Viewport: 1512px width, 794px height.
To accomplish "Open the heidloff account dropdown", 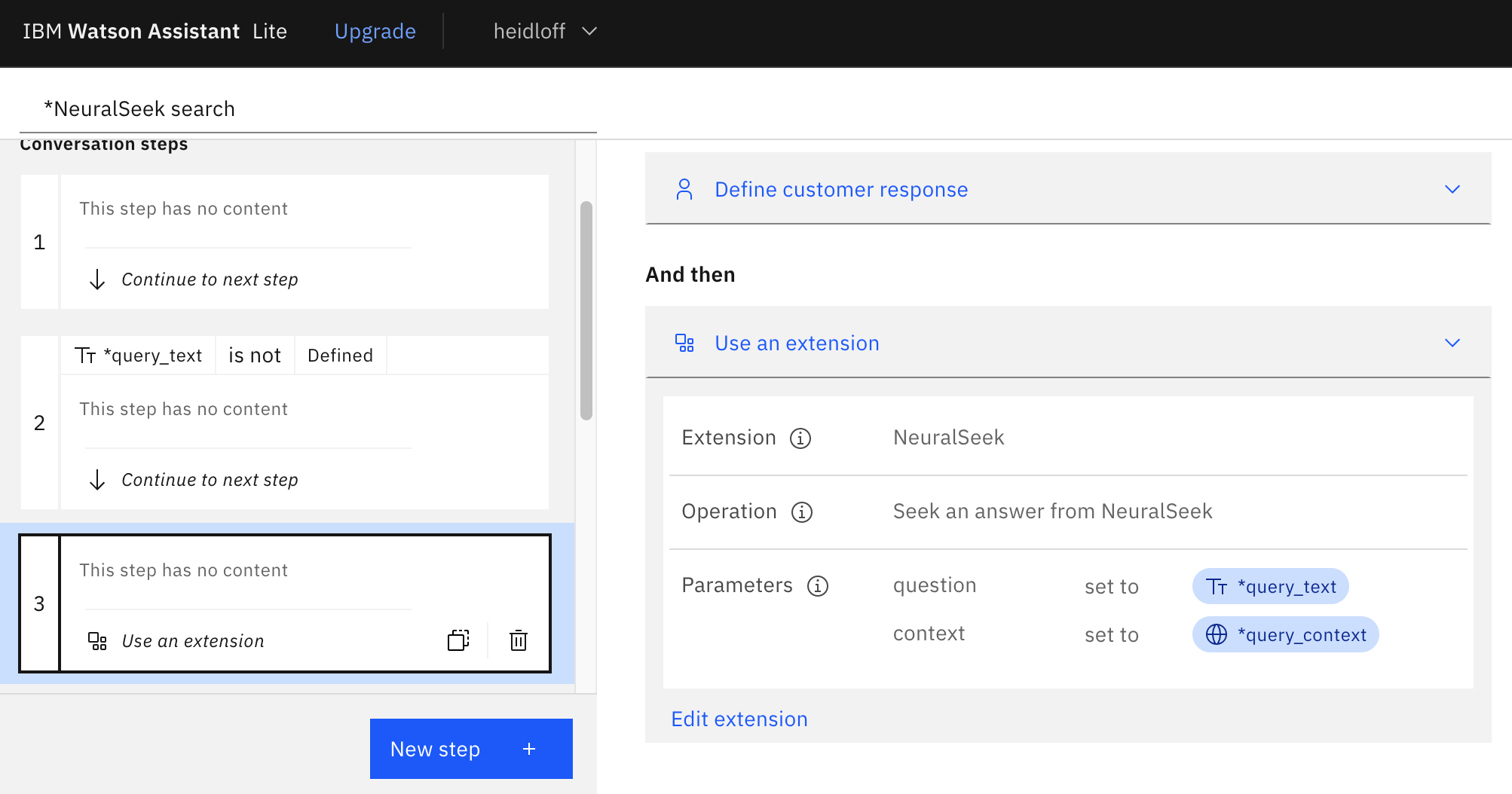I will (545, 31).
